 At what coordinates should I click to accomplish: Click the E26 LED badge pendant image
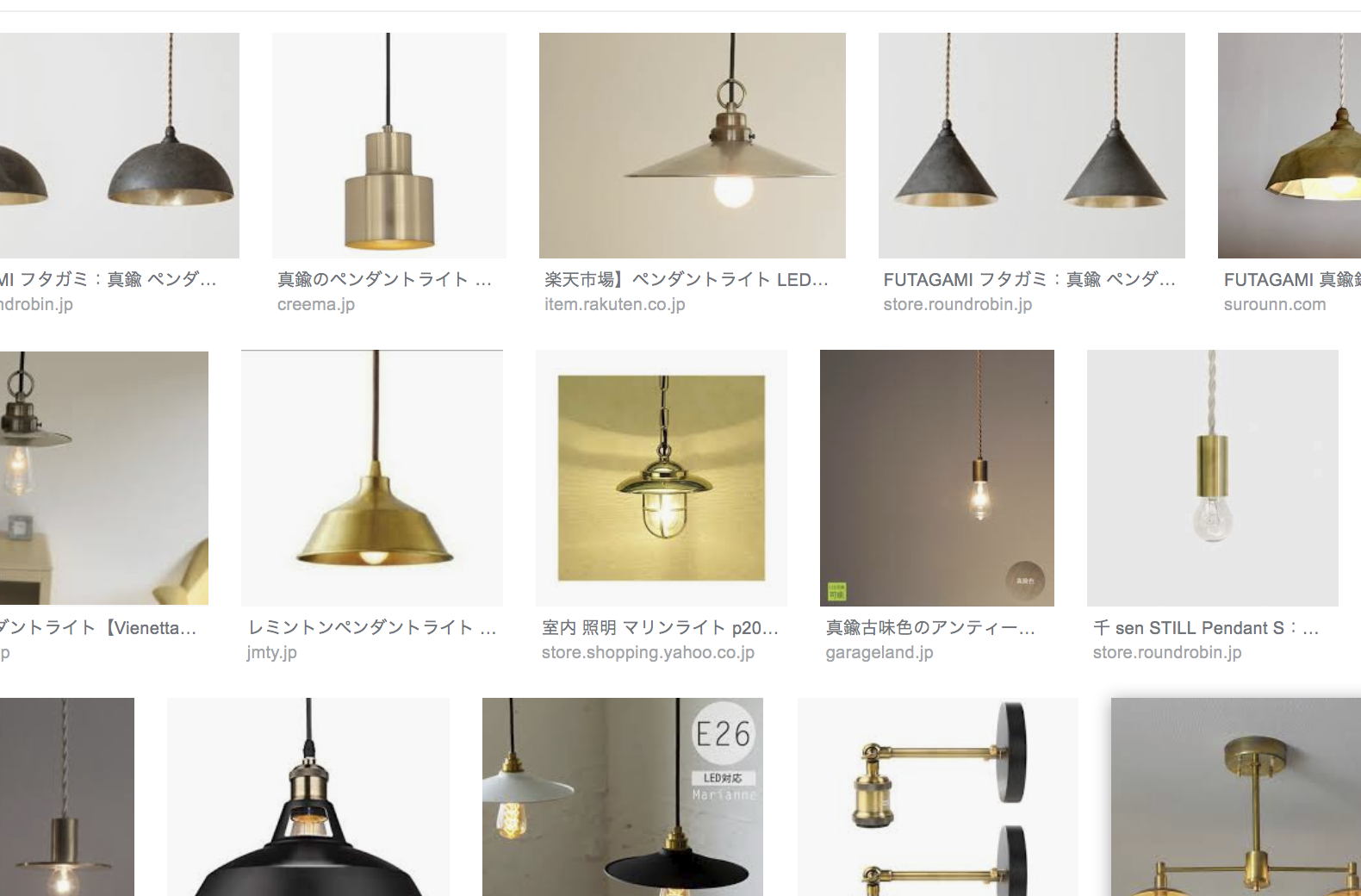pyautogui.click(x=622, y=797)
